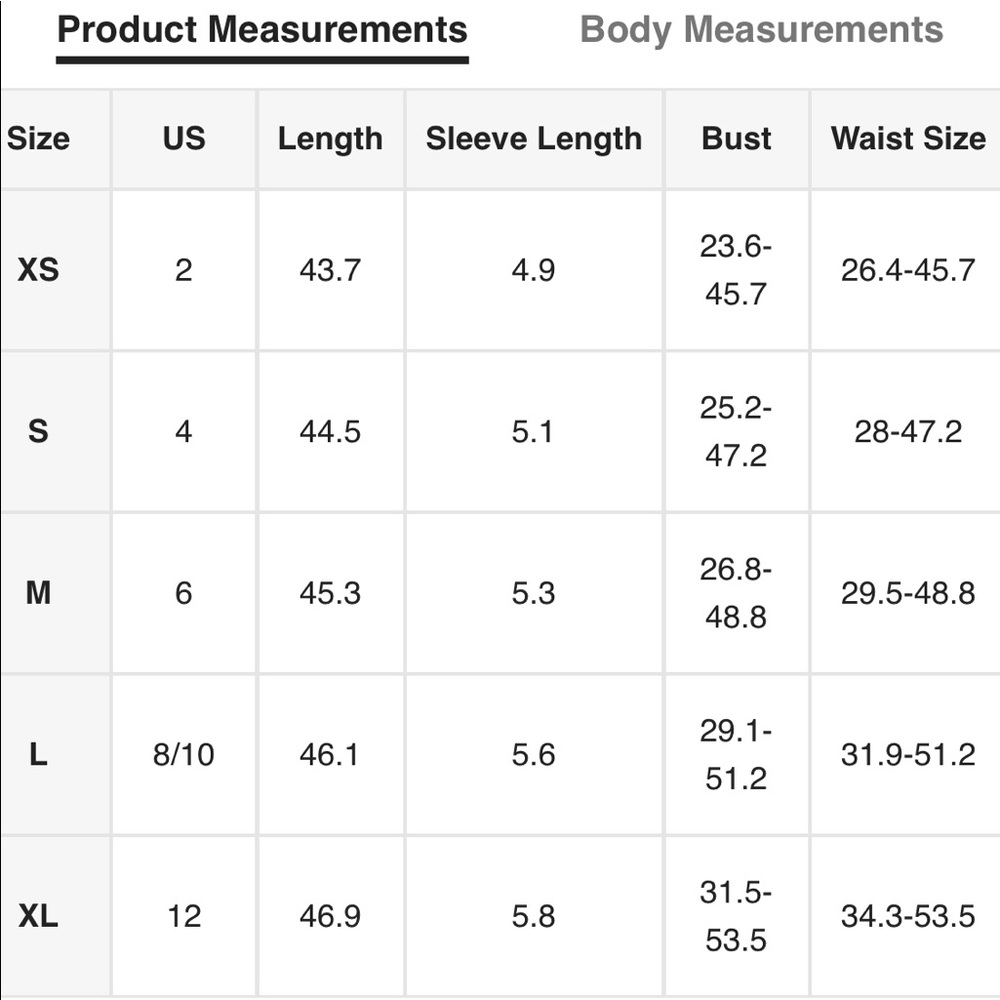This screenshot has height=1000, width=1000.
Task: Select the L sleeve length 5.6
Action: click(533, 754)
